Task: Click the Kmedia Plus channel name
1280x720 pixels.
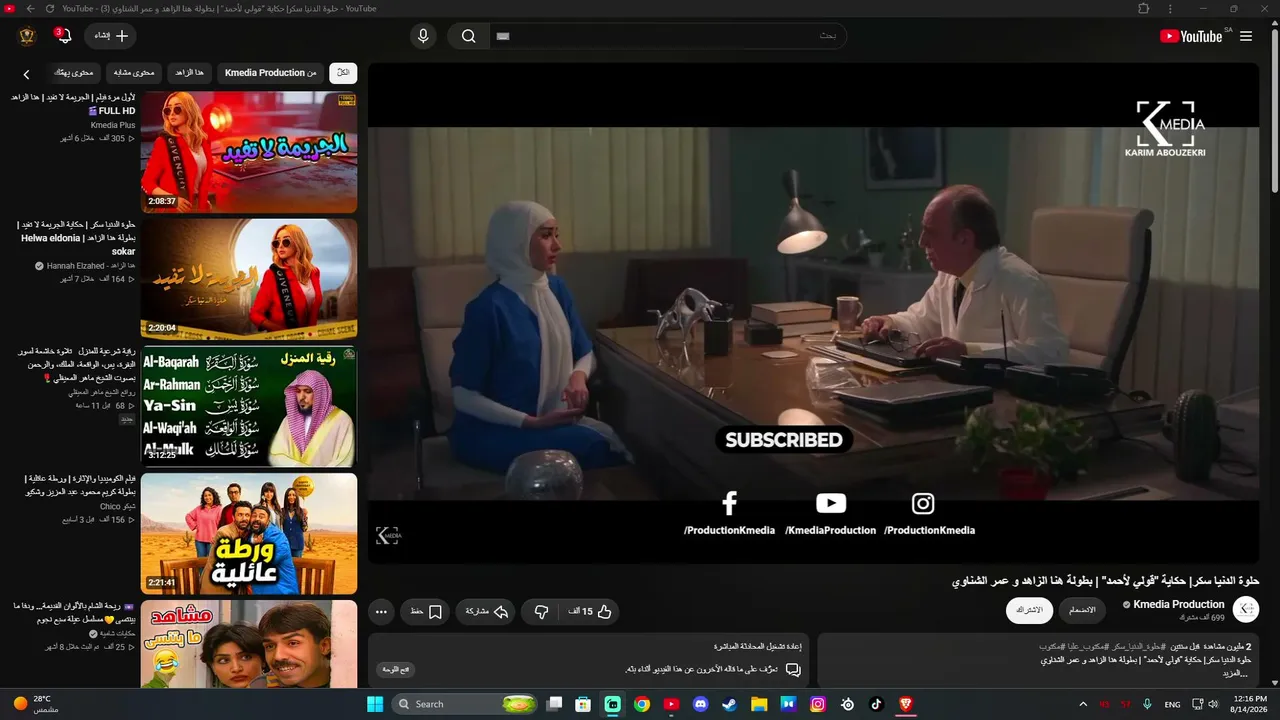Action: 113,125
